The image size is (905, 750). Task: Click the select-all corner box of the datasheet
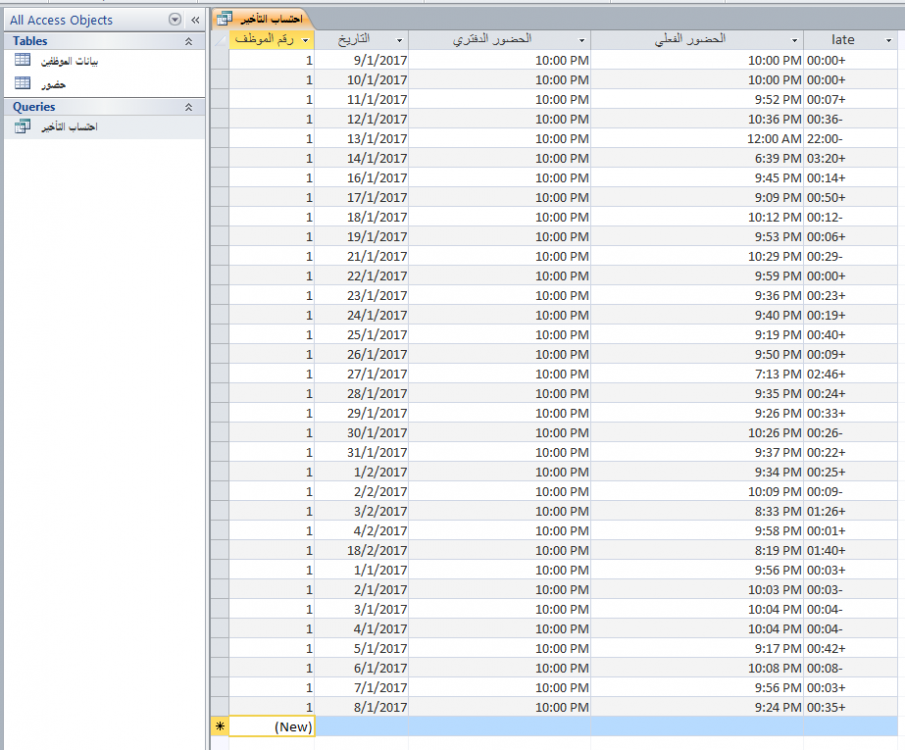220,40
